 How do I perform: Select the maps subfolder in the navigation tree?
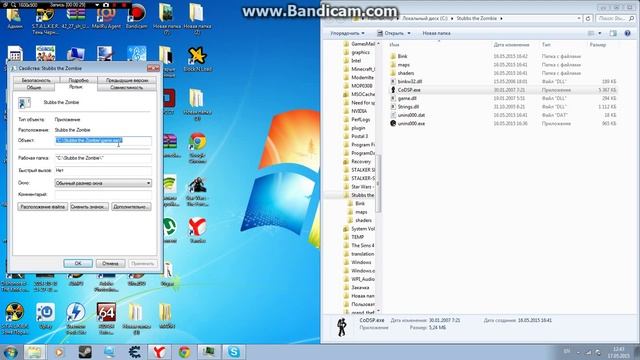[x=358, y=212]
